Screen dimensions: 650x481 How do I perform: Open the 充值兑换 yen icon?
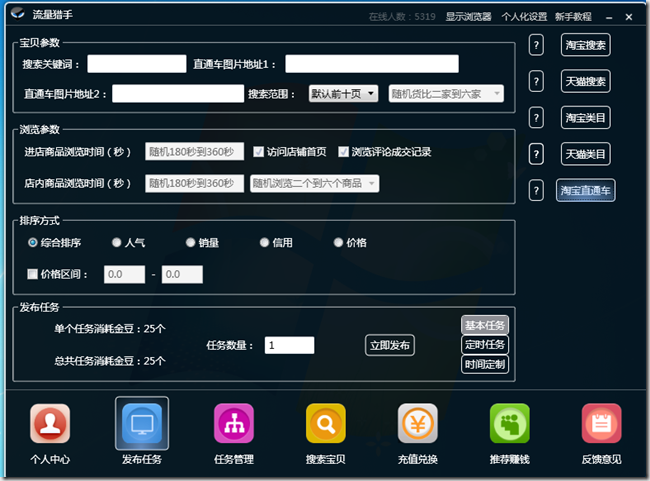point(418,423)
